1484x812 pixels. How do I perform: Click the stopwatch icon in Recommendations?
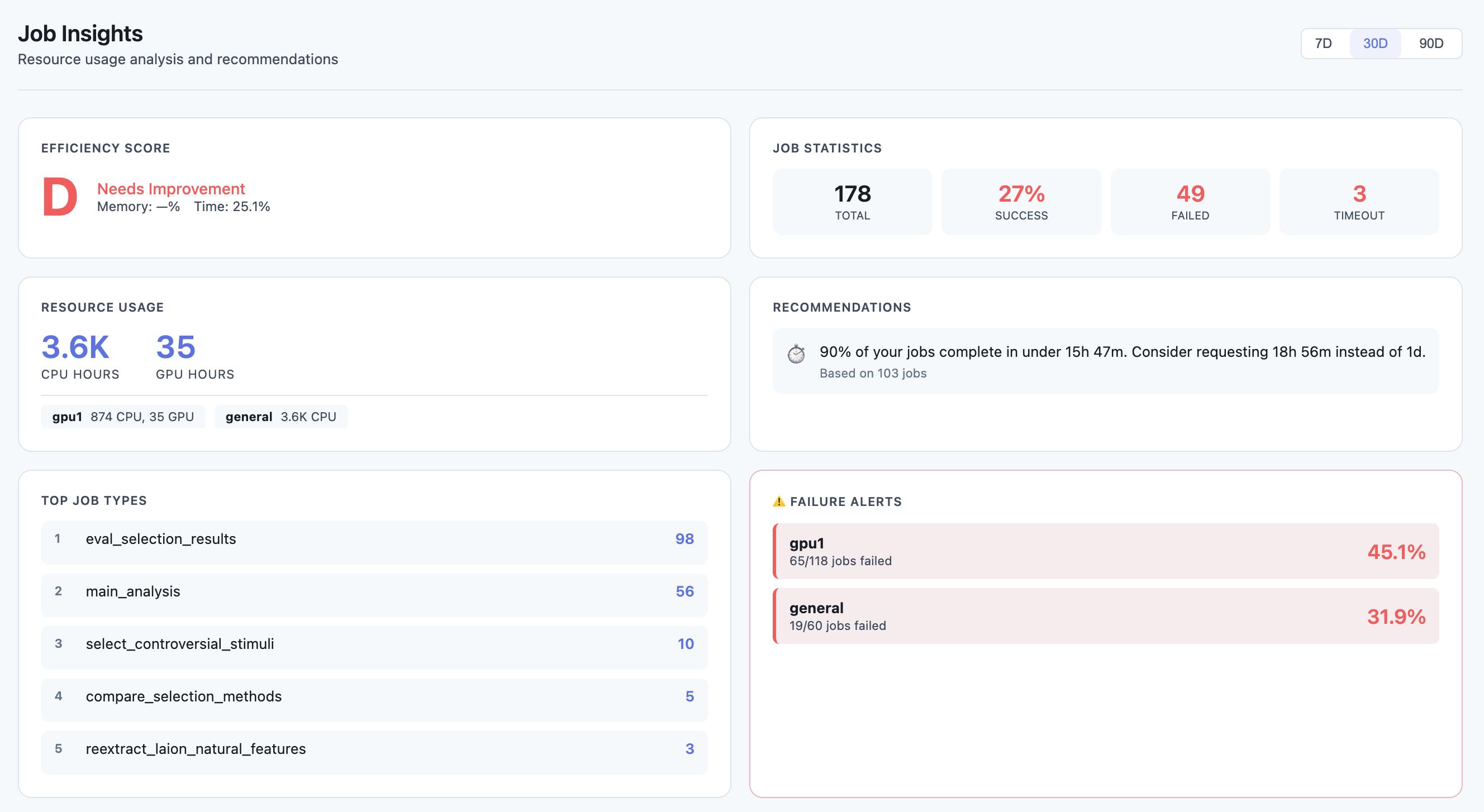click(796, 354)
